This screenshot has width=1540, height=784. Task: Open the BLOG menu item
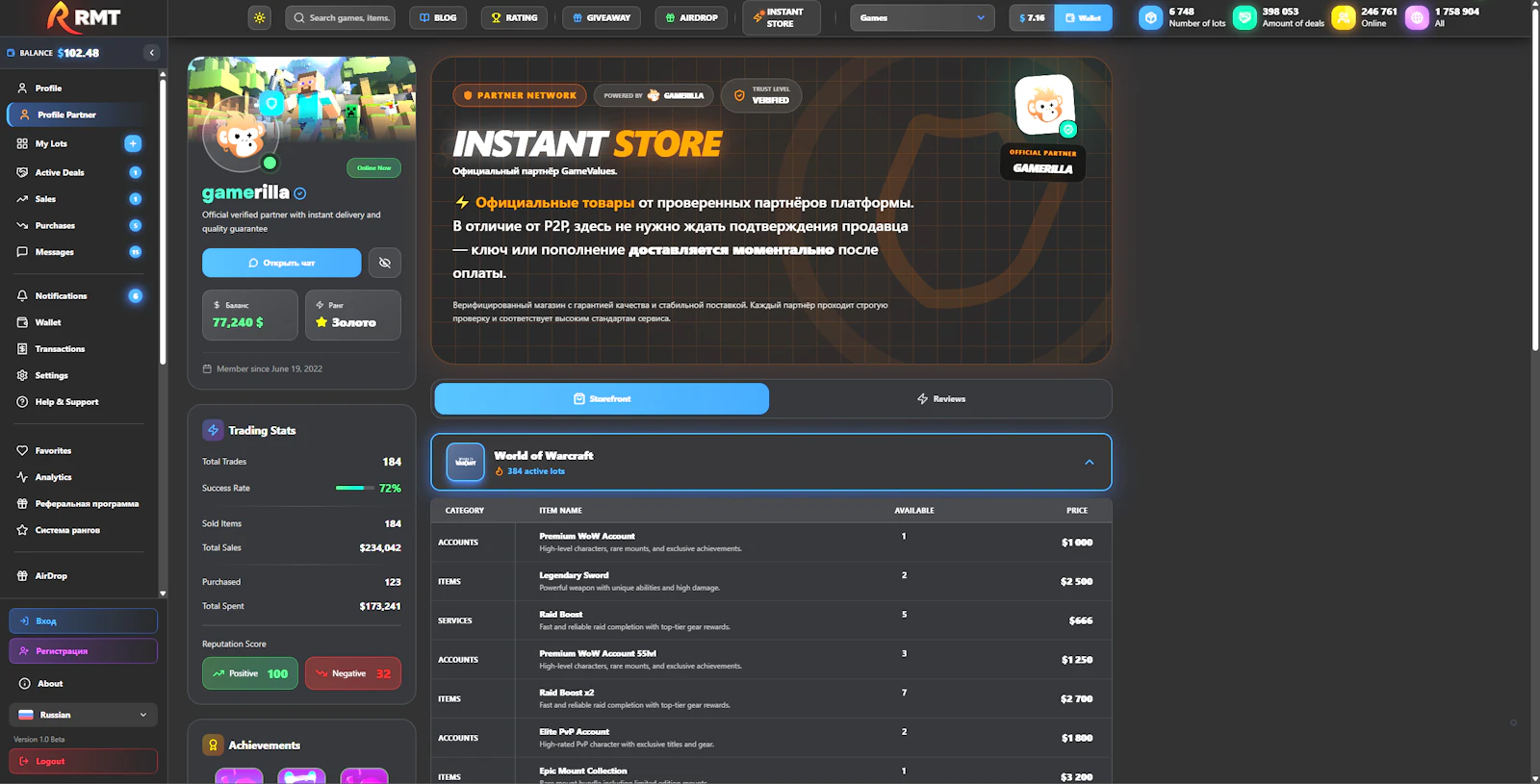coord(438,17)
